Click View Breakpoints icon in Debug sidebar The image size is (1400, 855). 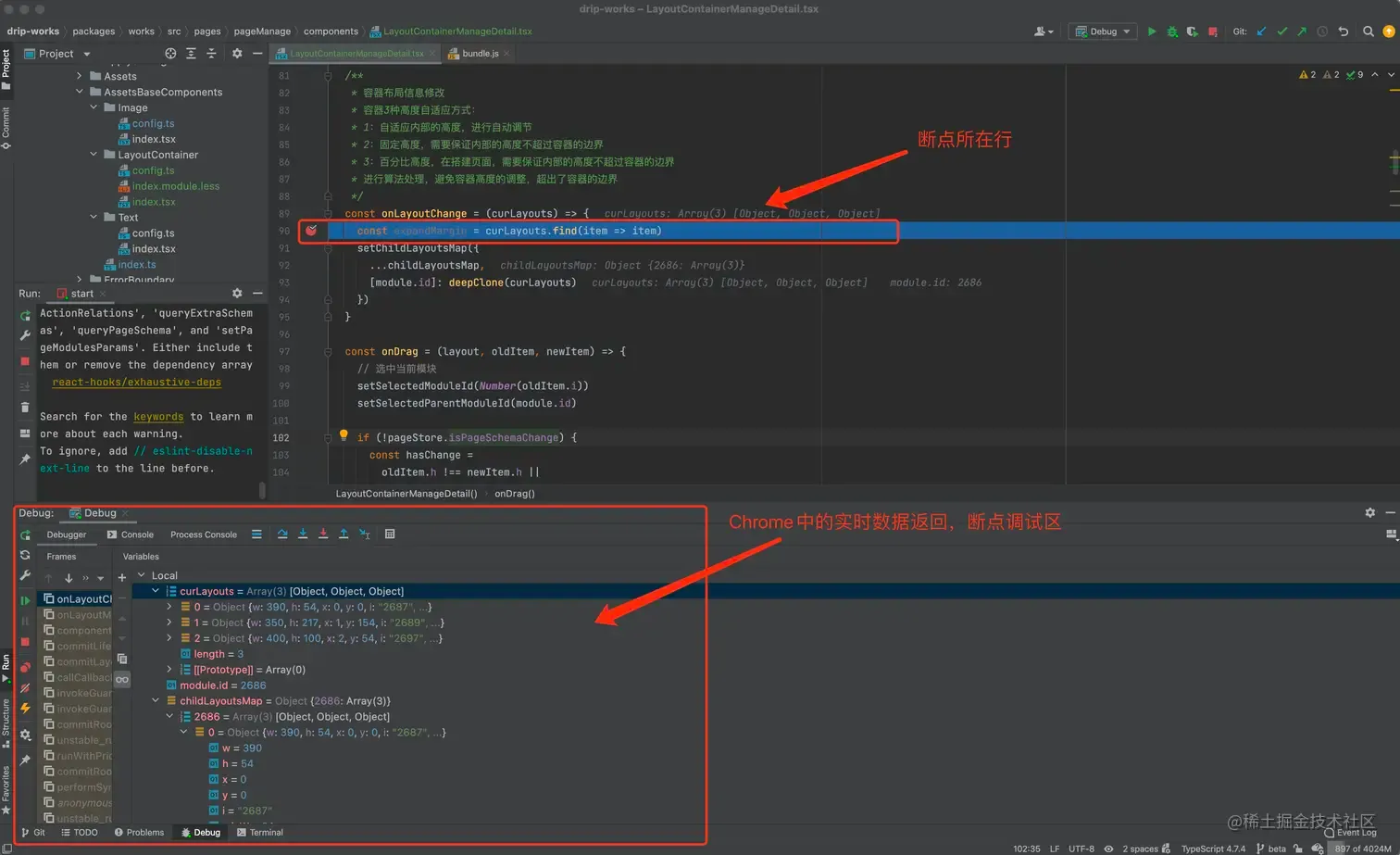coord(25,667)
